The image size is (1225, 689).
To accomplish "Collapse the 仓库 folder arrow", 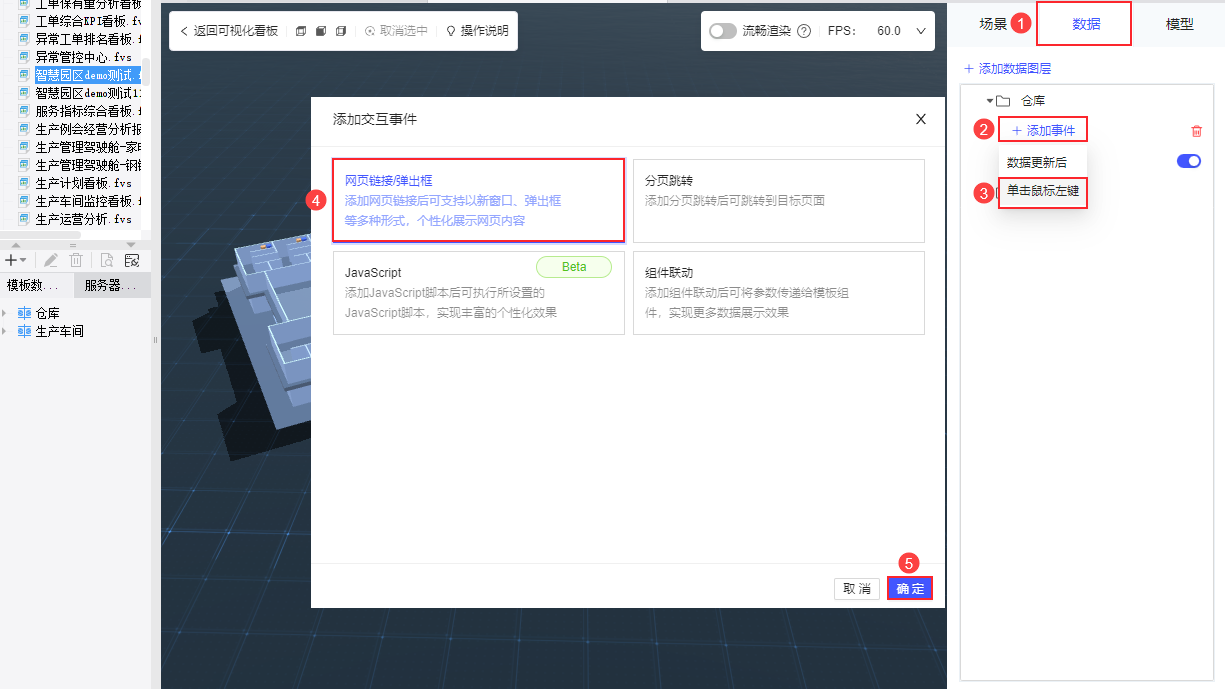I will pyautogui.click(x=990, y=101).
